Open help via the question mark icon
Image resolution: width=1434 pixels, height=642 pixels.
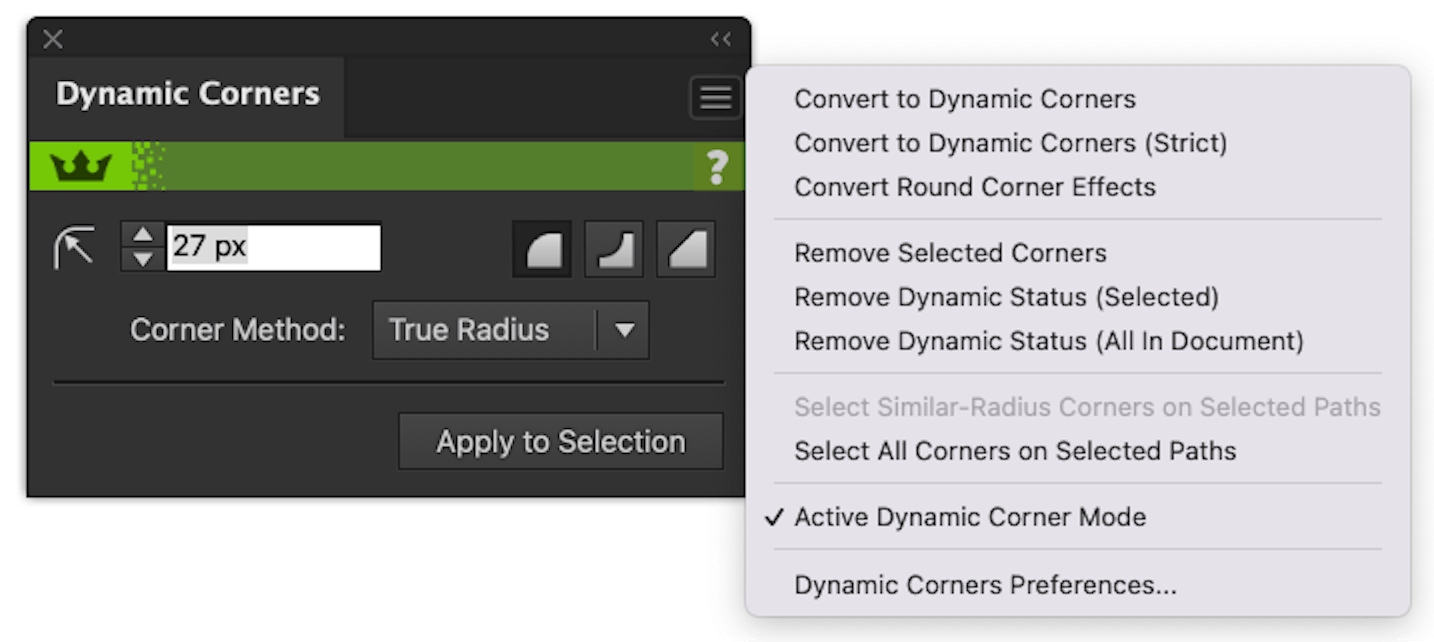pos(717,168)
